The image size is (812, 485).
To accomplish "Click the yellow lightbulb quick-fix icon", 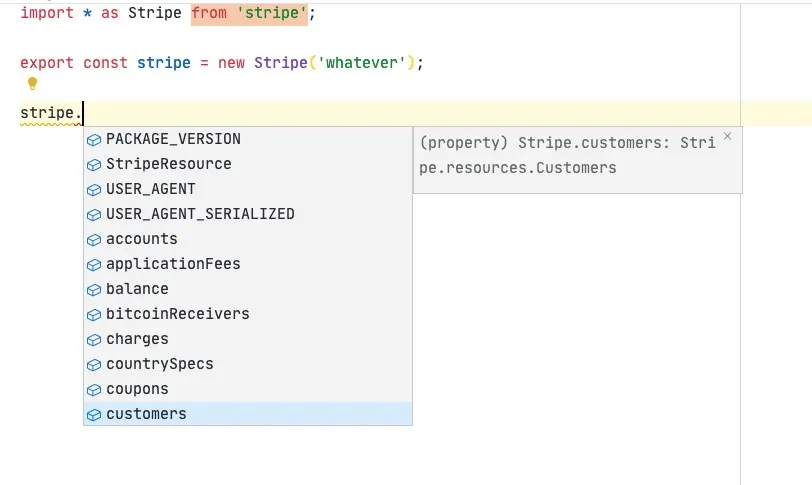I will click(x=32, y=84).
